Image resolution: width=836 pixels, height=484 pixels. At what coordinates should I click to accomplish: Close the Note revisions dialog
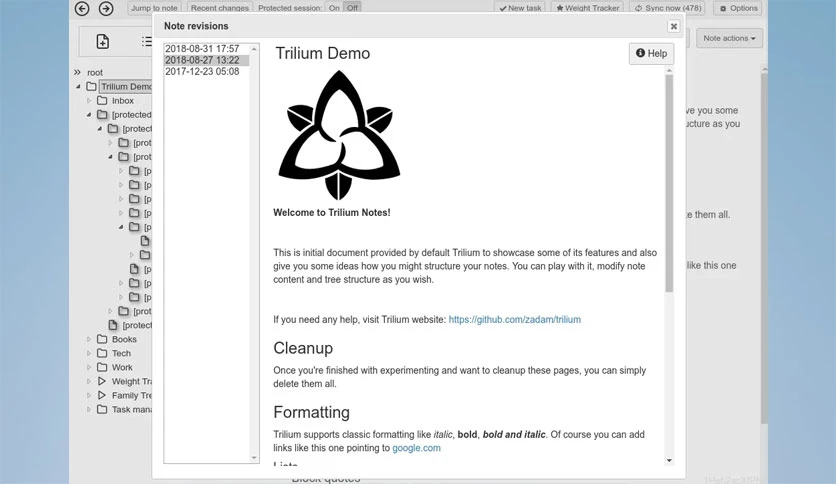pyautogui.click(x=673, y=26)
